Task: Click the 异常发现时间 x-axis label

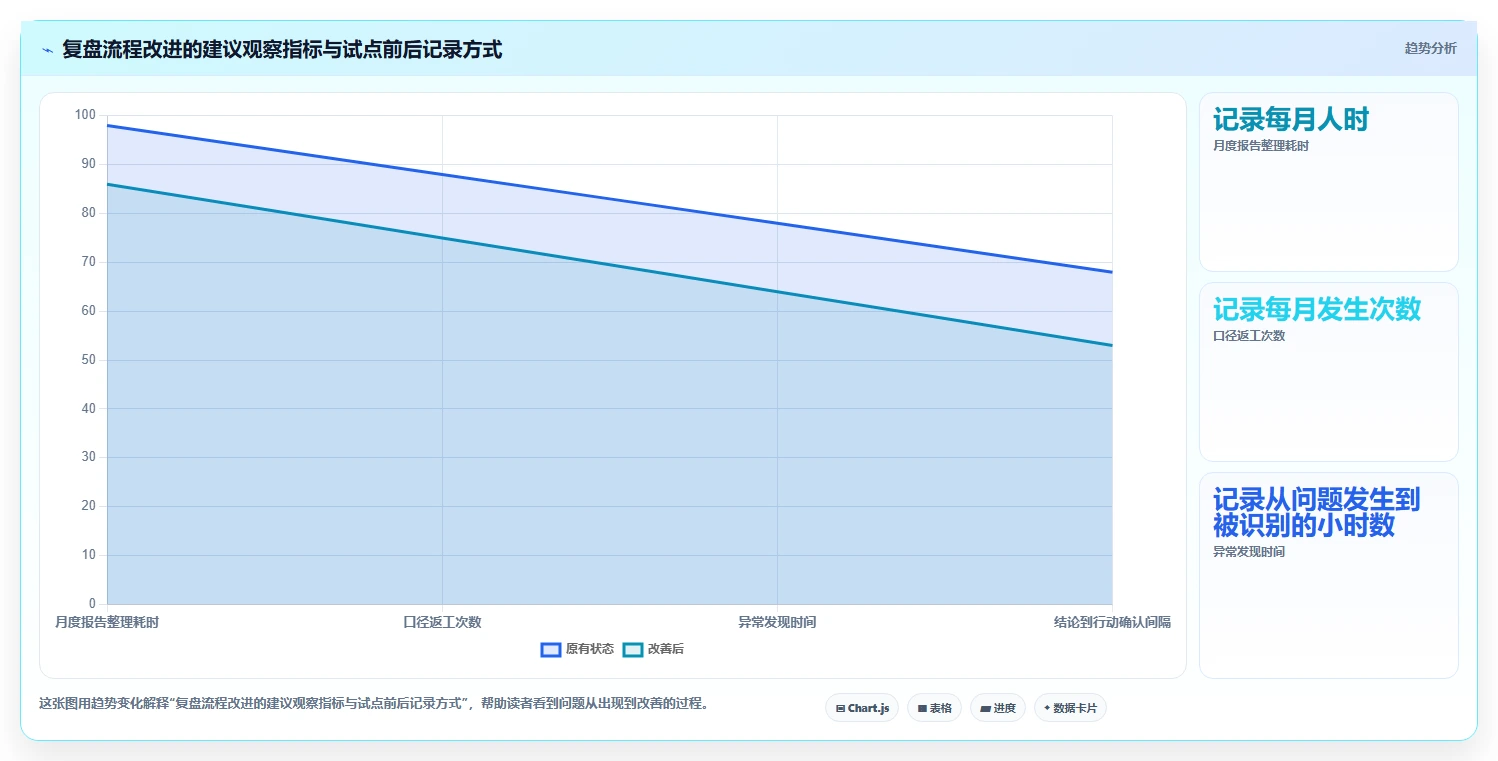Action: click(777, 622)
